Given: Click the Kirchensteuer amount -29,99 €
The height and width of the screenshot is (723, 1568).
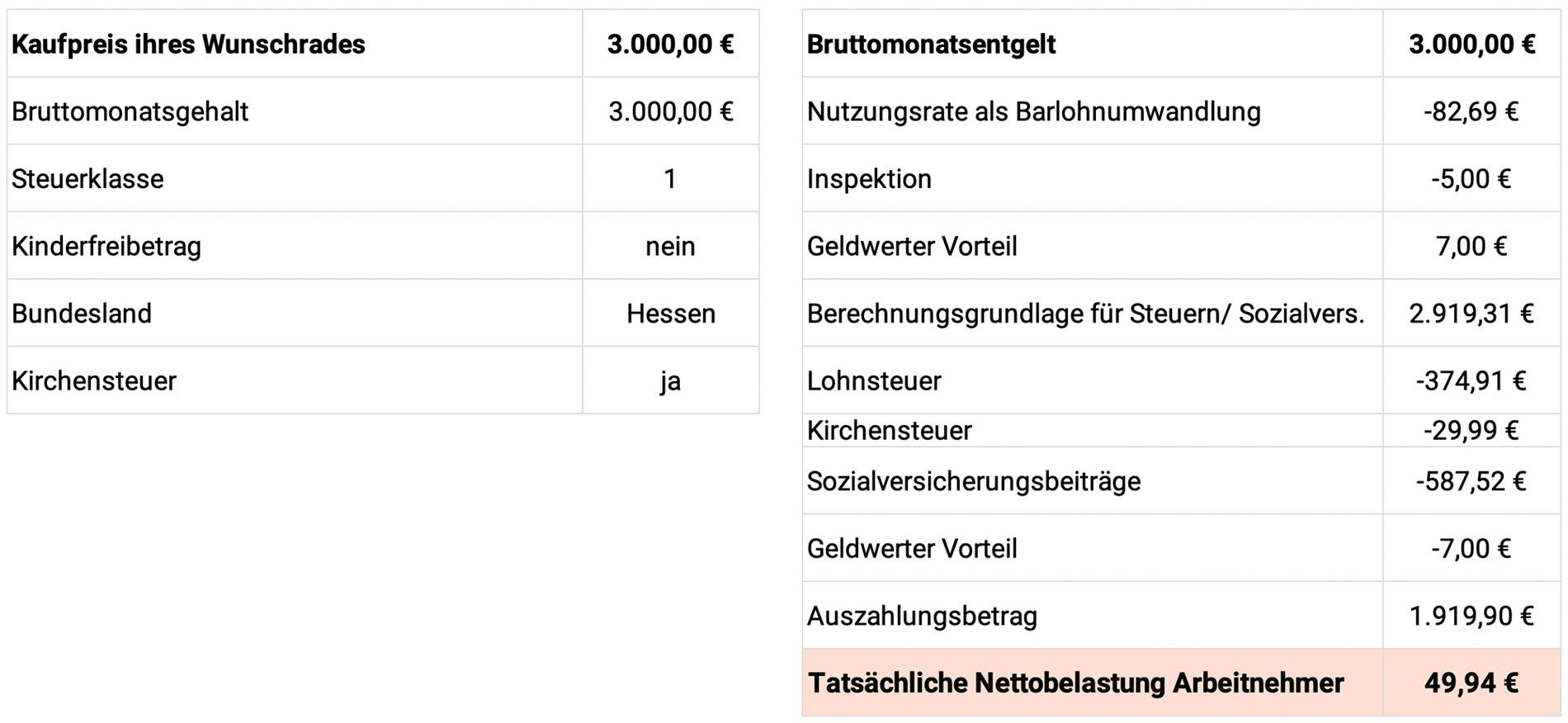Looking at the screenshot, I should 1471,430.
